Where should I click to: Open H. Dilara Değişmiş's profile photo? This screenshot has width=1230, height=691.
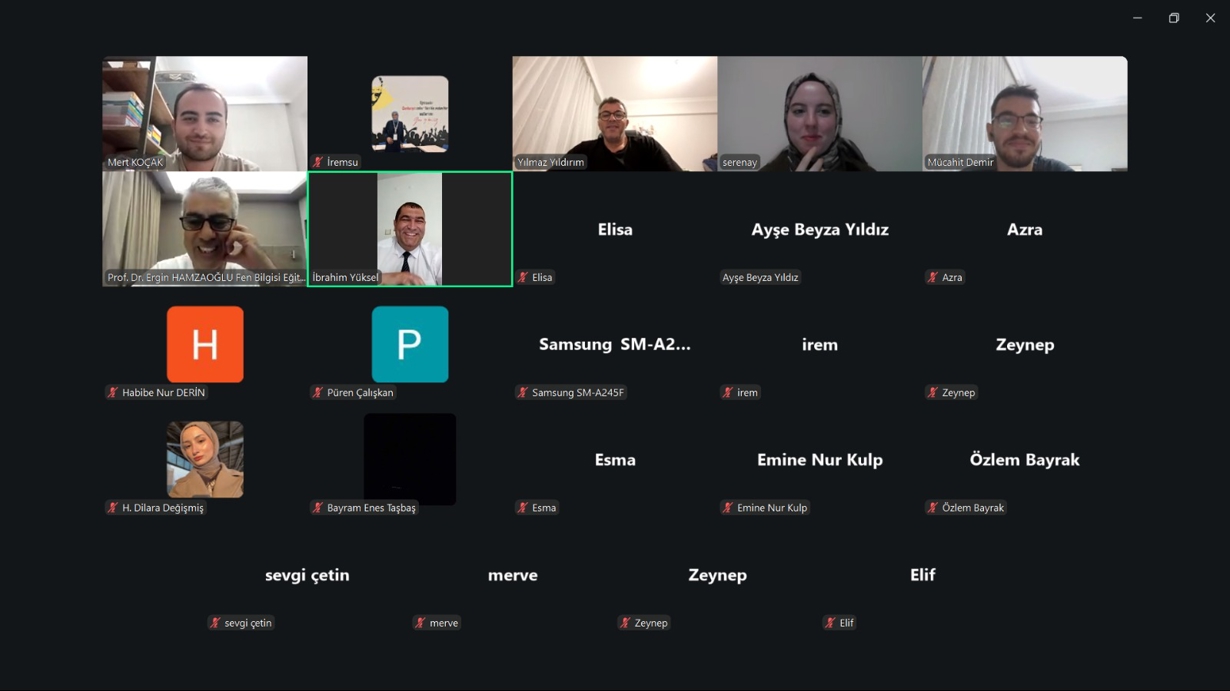205,460
